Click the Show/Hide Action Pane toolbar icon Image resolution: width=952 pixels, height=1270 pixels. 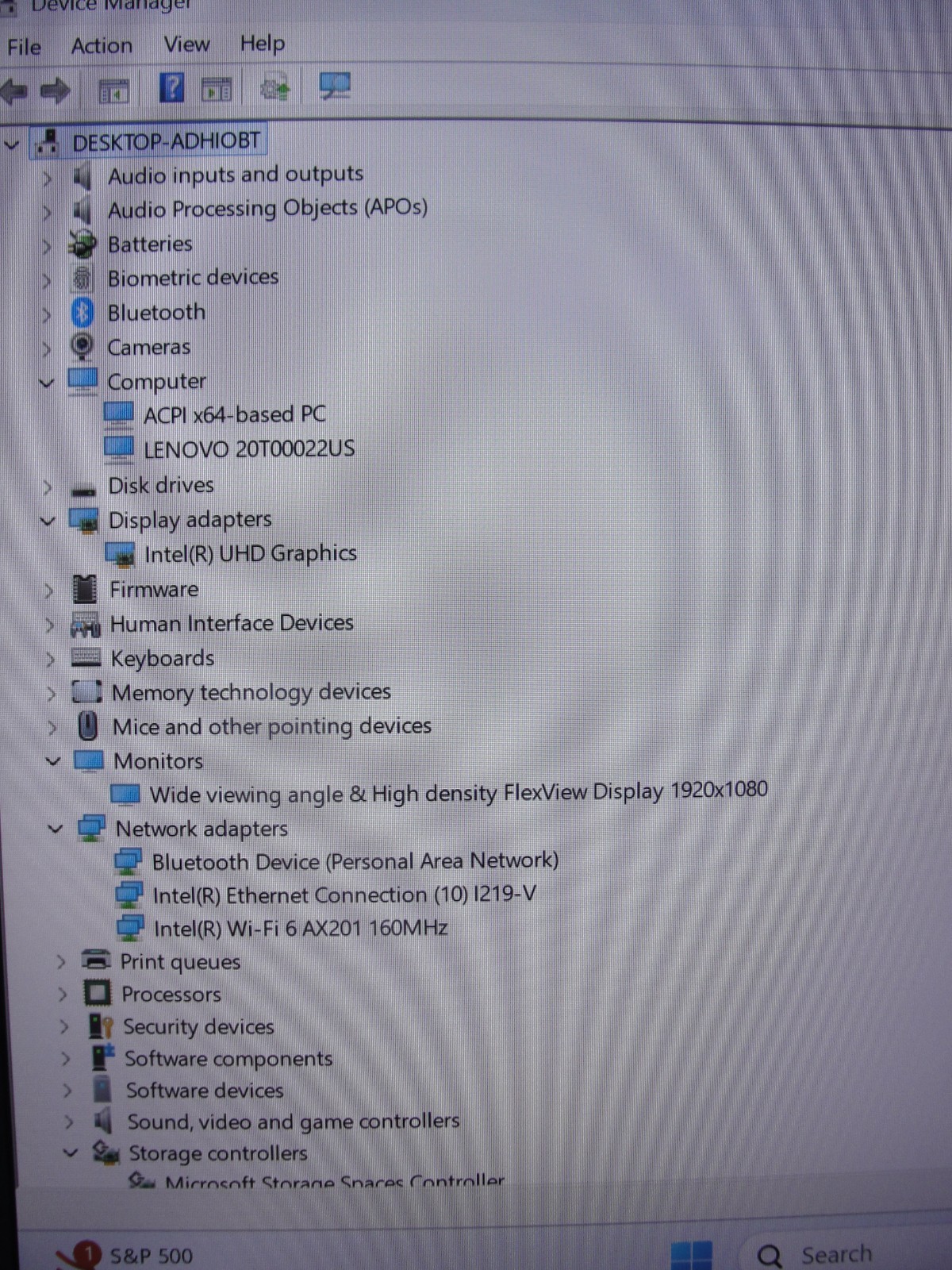pos(217,90)
